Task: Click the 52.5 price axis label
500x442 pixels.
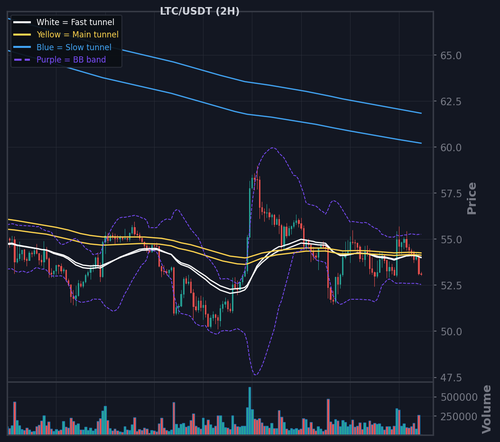Action: coord(451,286)
